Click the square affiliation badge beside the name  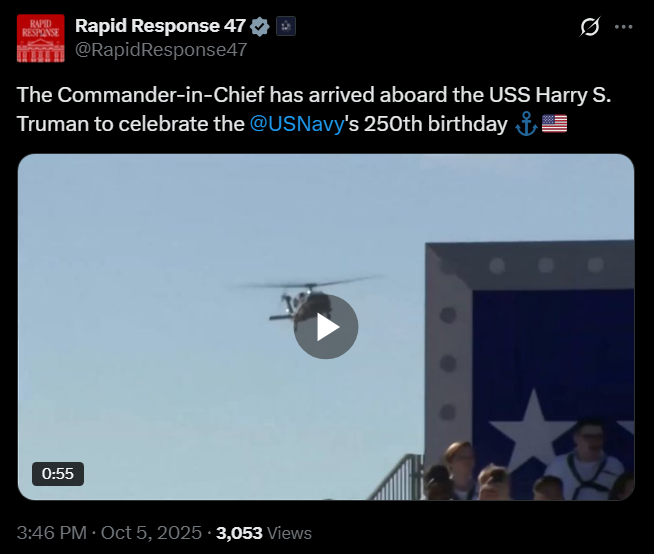(285, 26)
